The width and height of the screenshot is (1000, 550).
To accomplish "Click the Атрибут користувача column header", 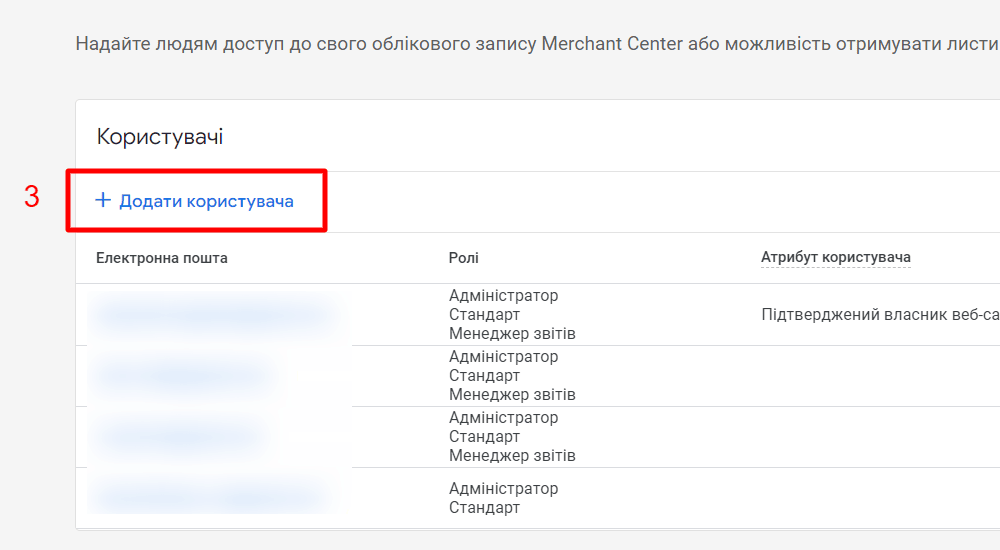I will coord(835,258).
